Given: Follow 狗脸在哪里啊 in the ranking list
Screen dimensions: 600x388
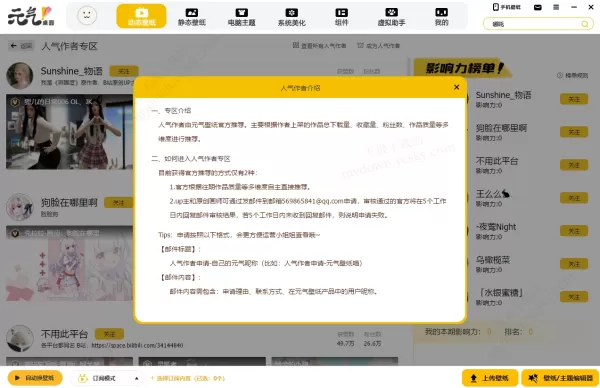Looking at the screenshot, I should tap(574, 132).
